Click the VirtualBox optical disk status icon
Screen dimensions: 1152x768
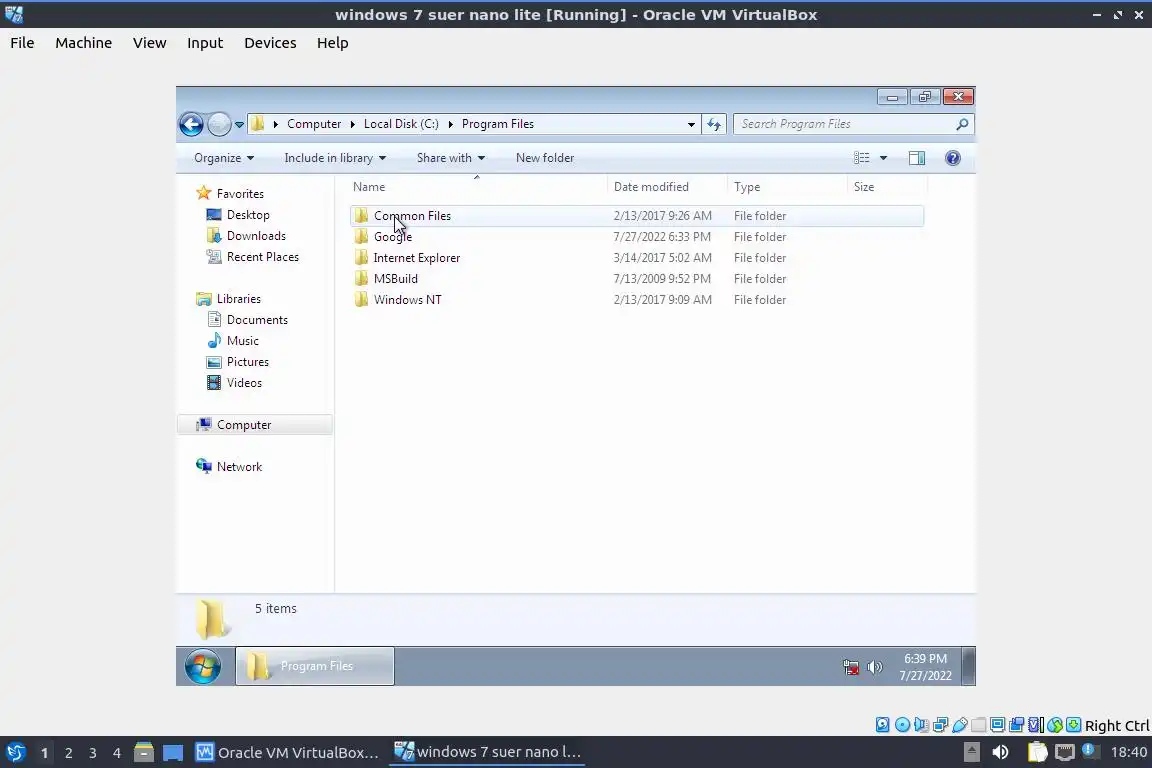pyautogui.click(x=901, y=725)
